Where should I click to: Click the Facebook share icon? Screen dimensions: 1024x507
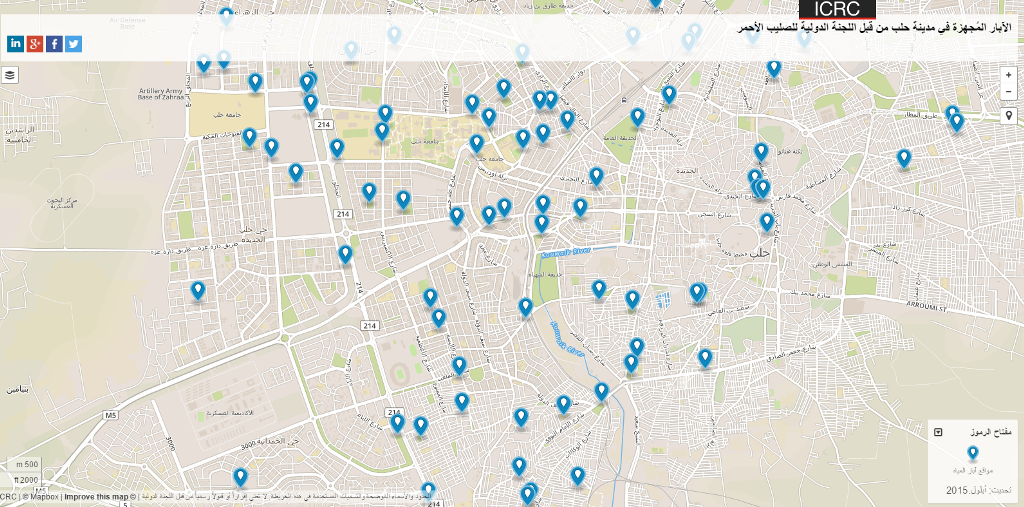54,44
